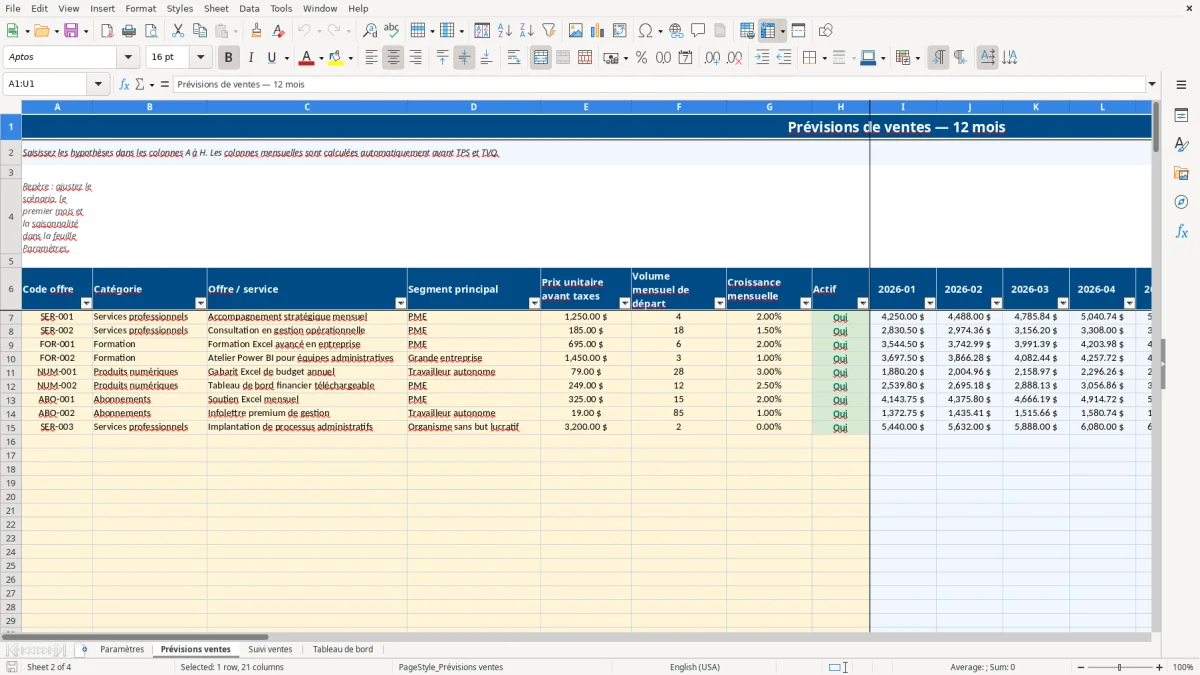Screen dimensions: 1200x675
Task: Open Find and Replace icon
Action: click(x=370, y=31)
